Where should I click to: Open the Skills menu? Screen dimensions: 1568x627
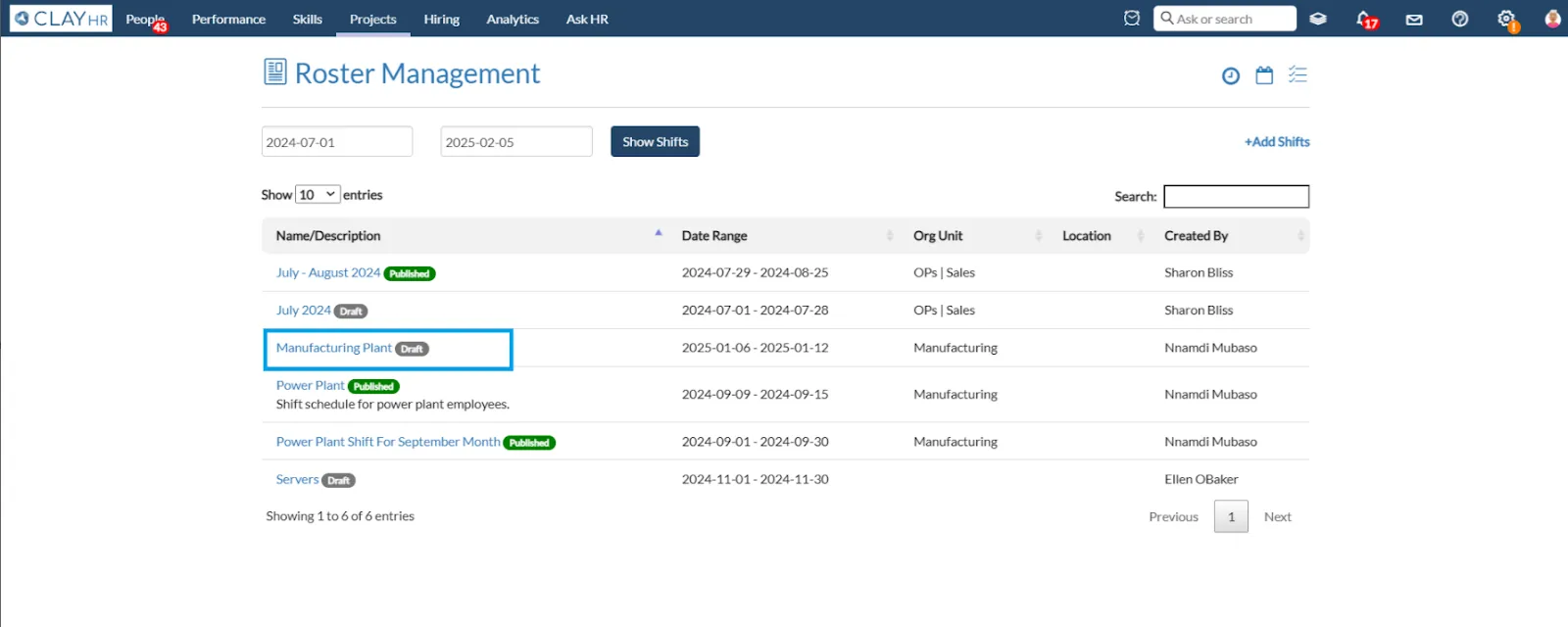308,19
